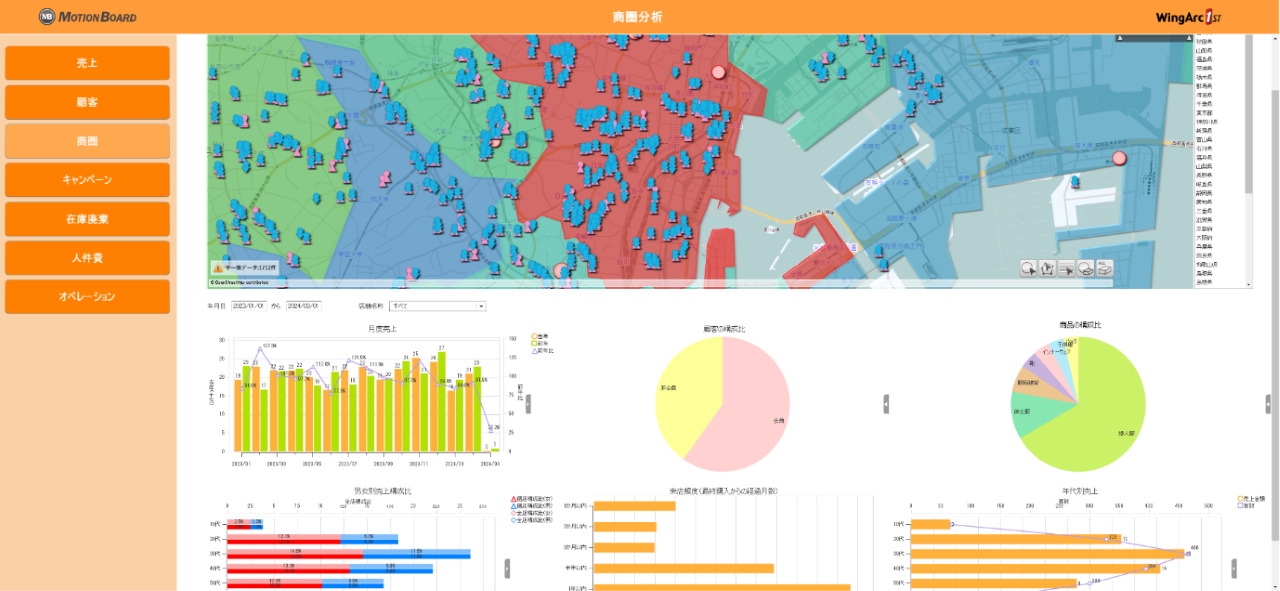The height and width of the screenshot is (591, 1280).
Task: Click the rectangle selection map tool
Action: pyautogui.click(x=1066, y=268)
